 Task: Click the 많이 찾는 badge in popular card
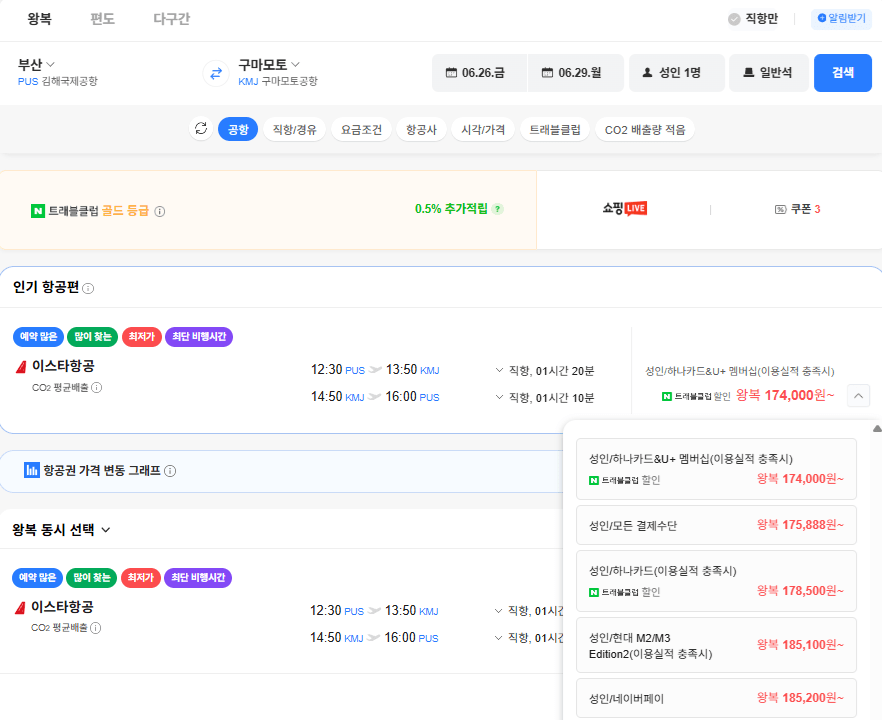click(92, 337)
